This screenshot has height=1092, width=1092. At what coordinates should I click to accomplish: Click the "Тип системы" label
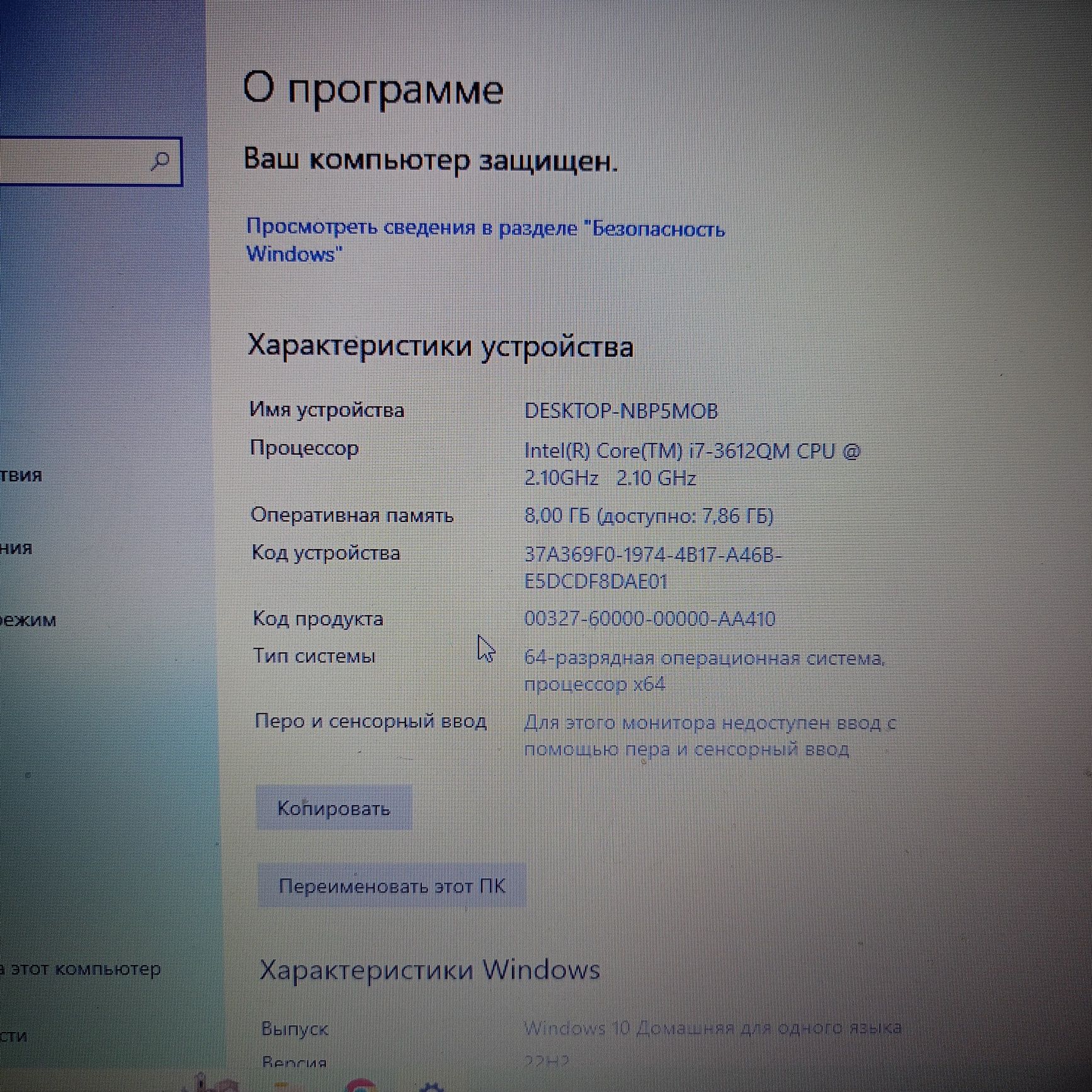coord(314,656)
